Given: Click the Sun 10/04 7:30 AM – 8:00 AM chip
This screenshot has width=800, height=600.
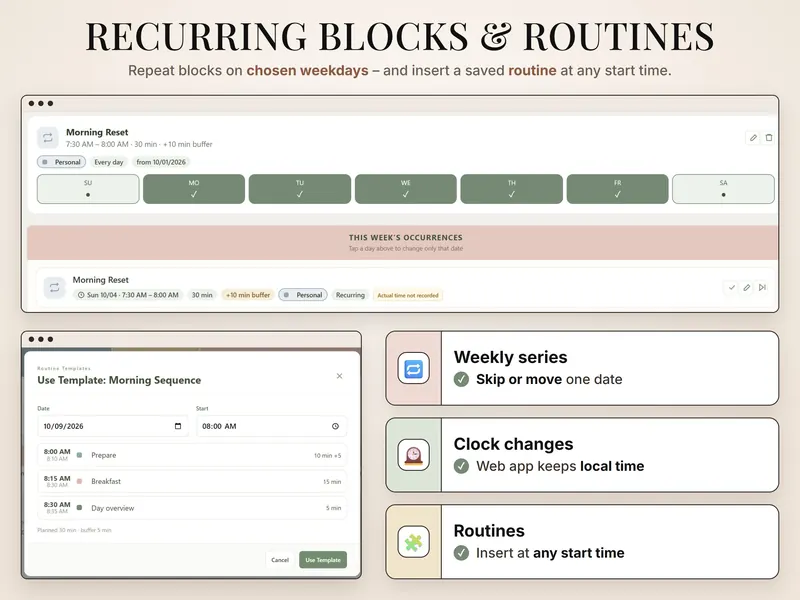Looking at the screenshot, I should [128, 295].
